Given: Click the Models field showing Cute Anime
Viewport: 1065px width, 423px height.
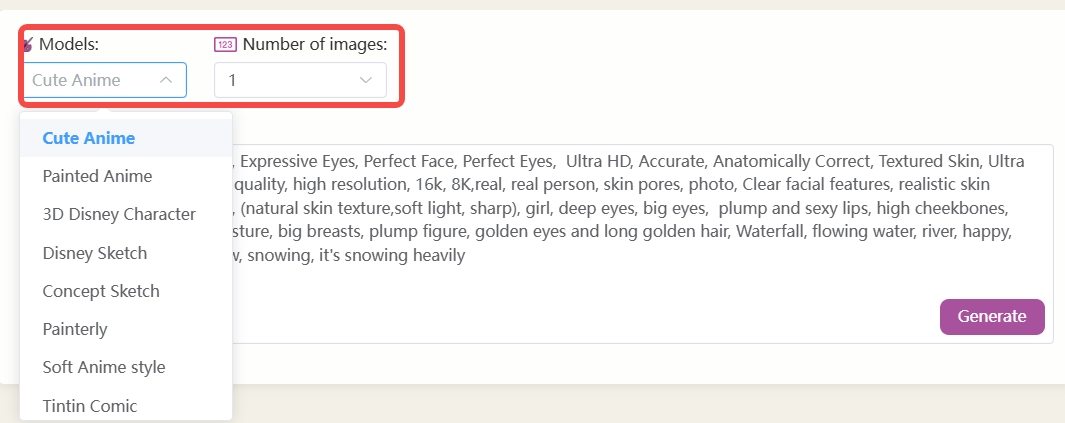Looking at the screenshot, I should pos(90,80).
